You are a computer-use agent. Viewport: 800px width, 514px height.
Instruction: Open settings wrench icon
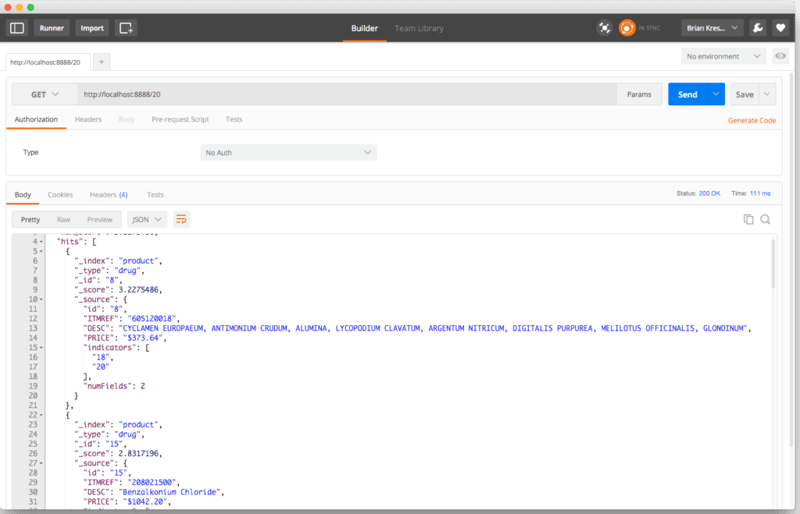point(758,28)
